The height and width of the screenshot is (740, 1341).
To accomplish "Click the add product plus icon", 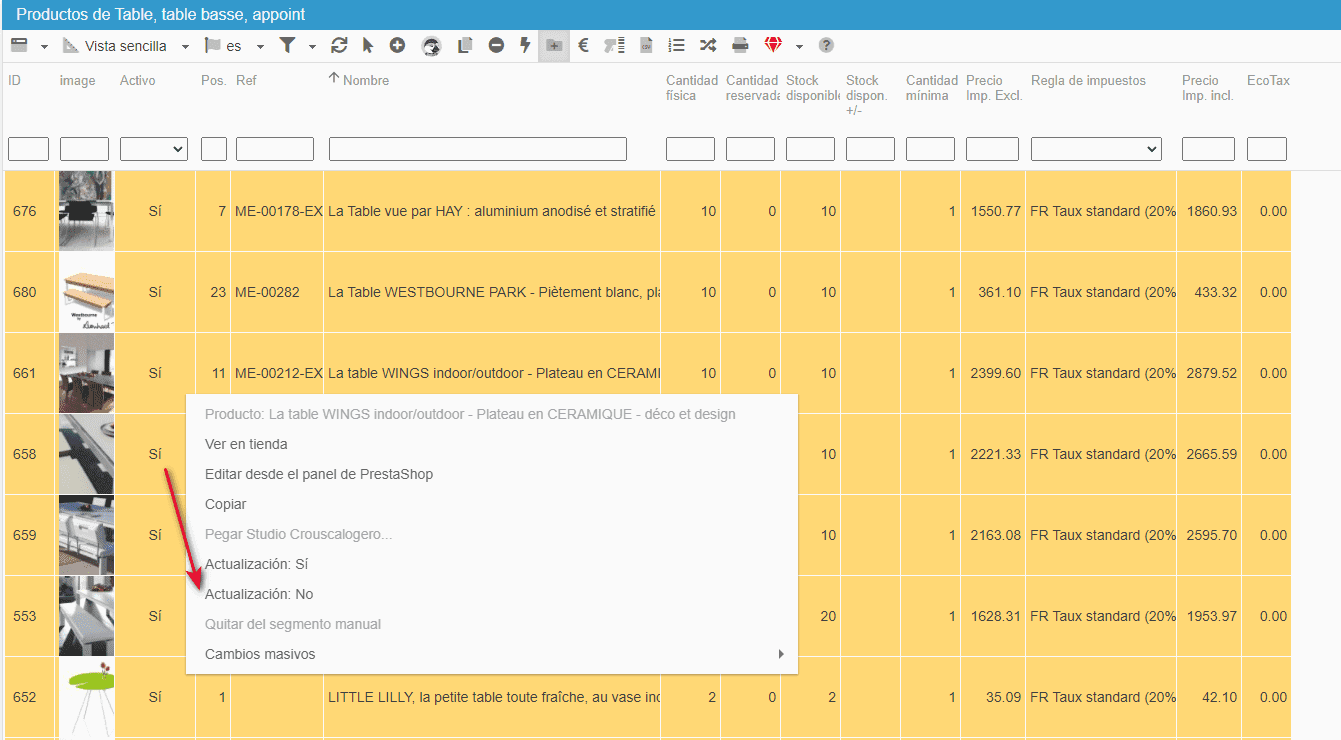I will [397, 46].
